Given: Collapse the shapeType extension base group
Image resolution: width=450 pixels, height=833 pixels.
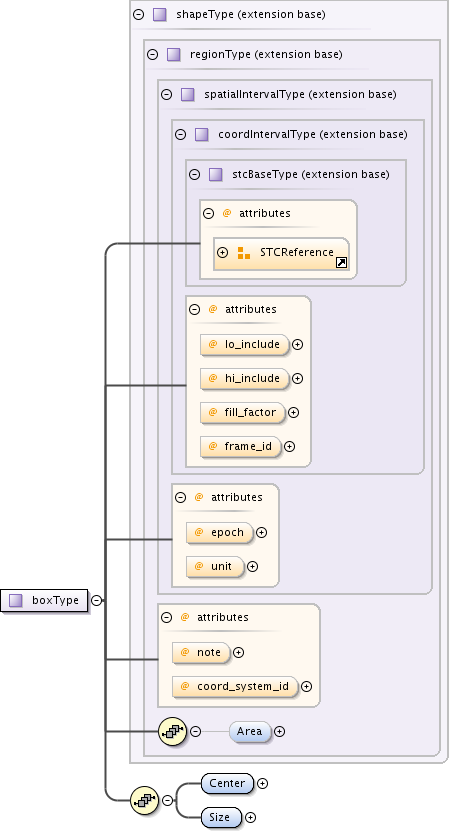Looking at the screenshot, I should point(139,14).
